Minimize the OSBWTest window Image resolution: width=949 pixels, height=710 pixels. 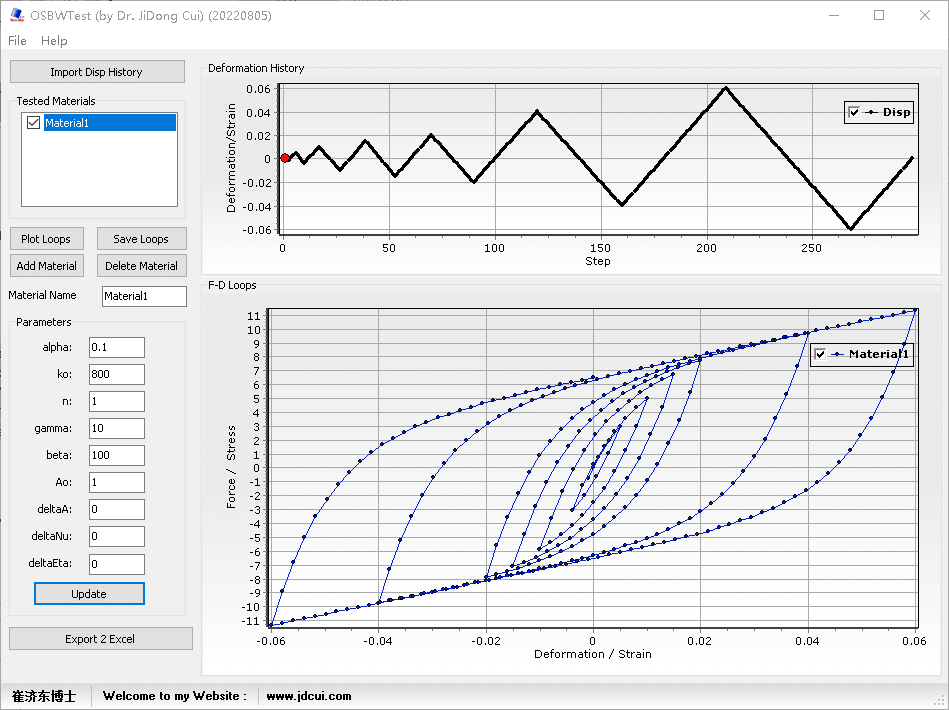coord(834,15)
